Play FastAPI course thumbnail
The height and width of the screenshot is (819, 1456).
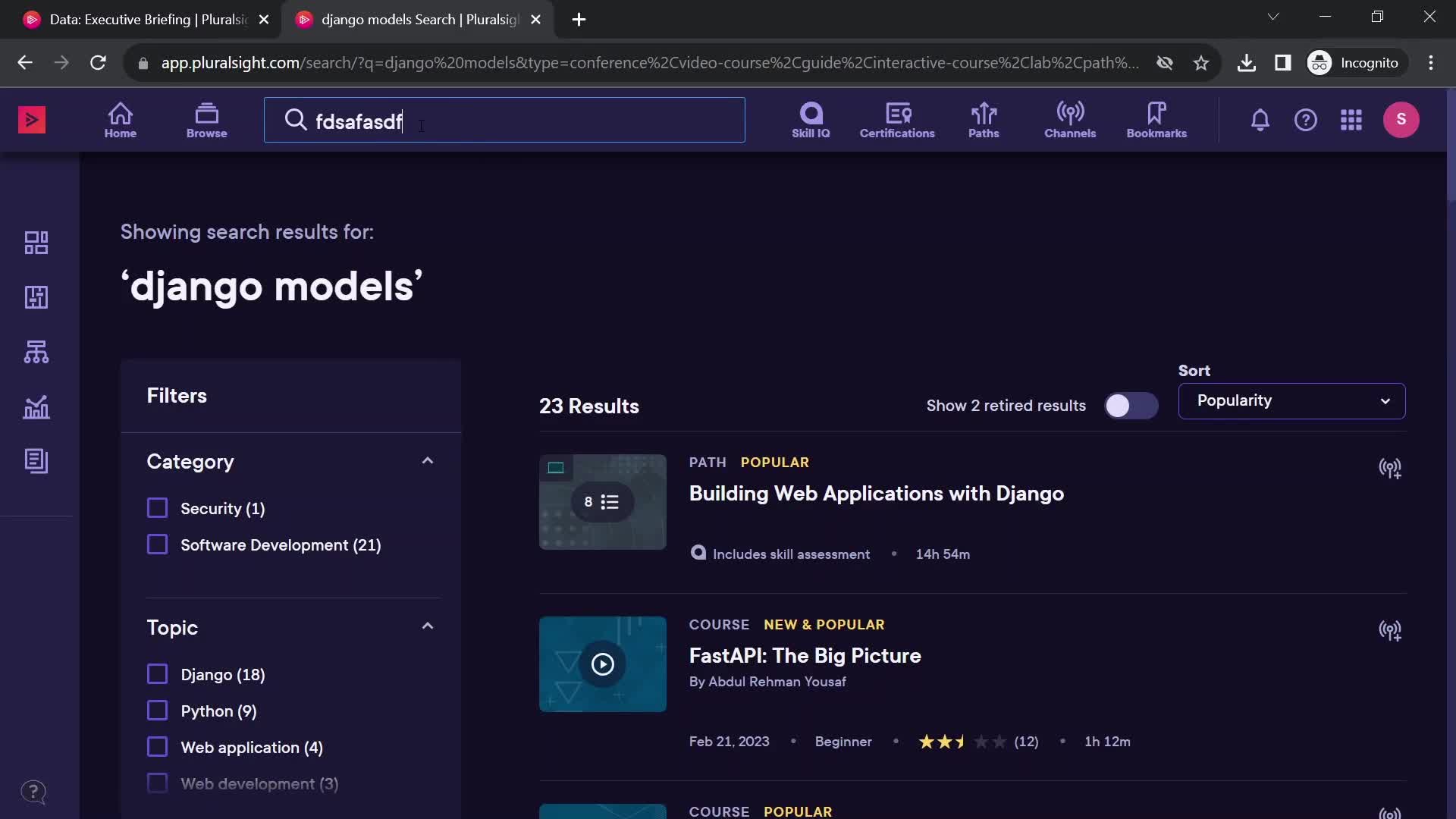(602, 664)
